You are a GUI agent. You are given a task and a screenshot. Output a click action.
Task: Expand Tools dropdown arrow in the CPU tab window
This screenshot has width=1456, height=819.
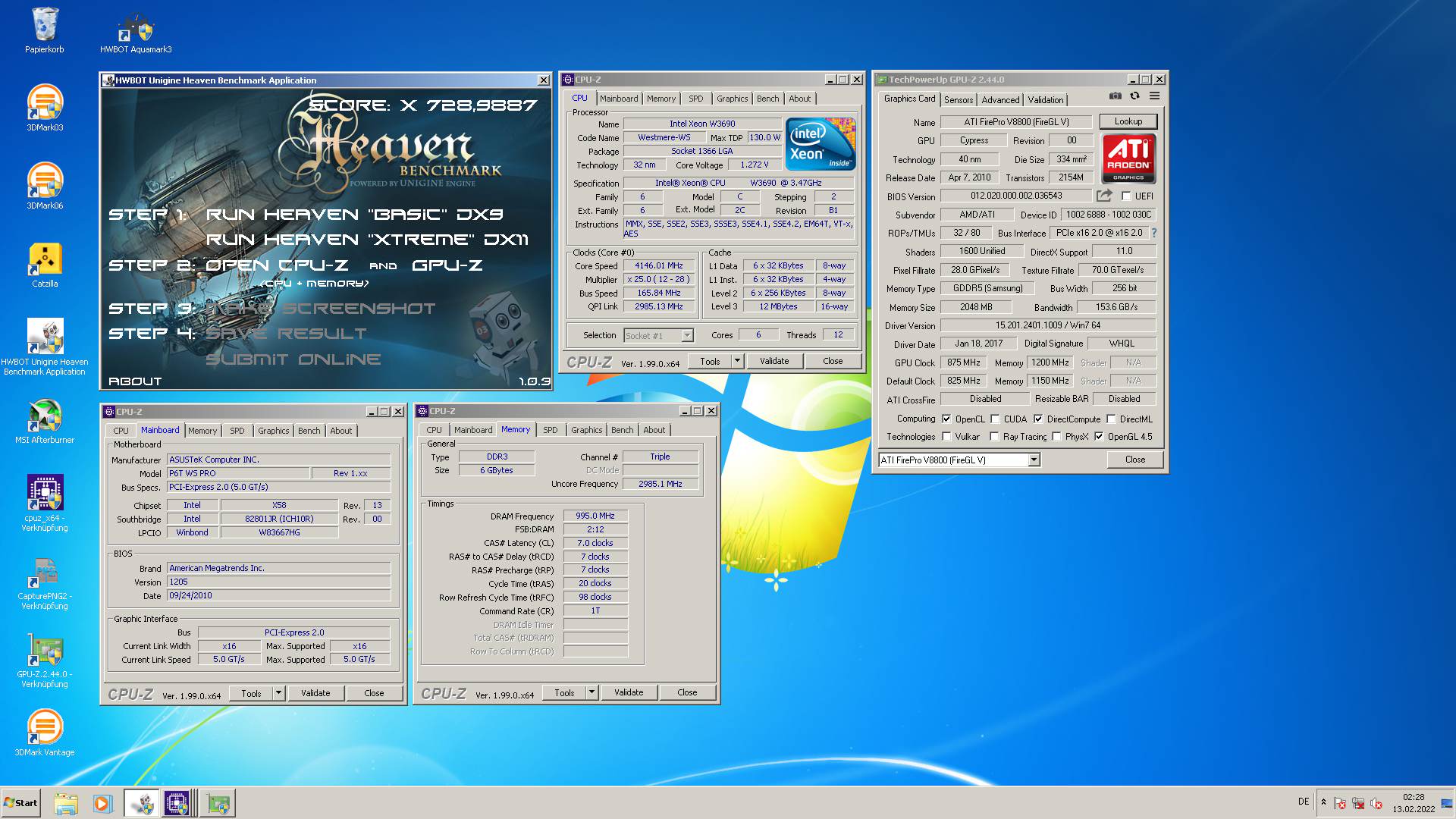coord(737,361)
